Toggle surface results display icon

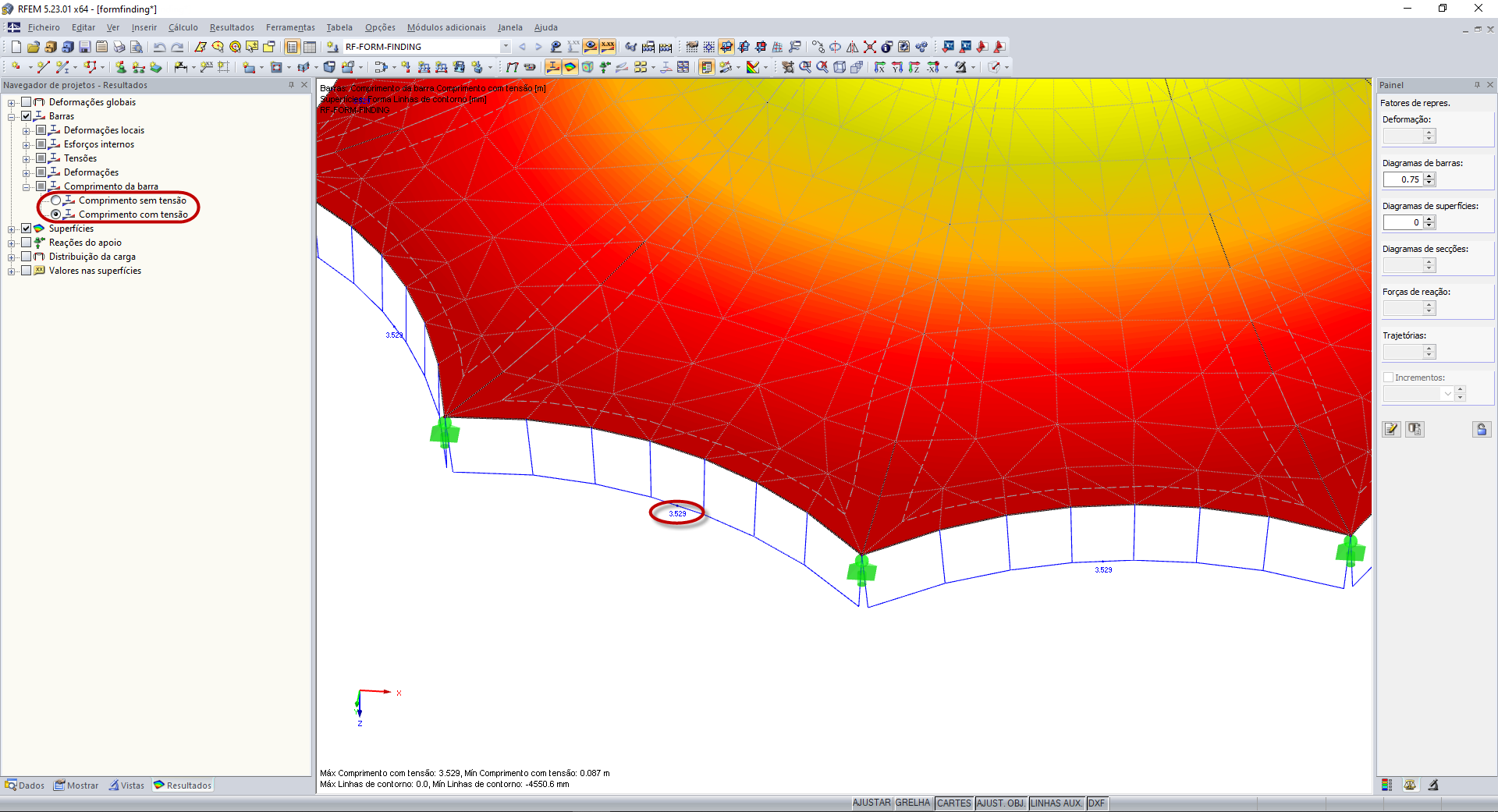570,67
